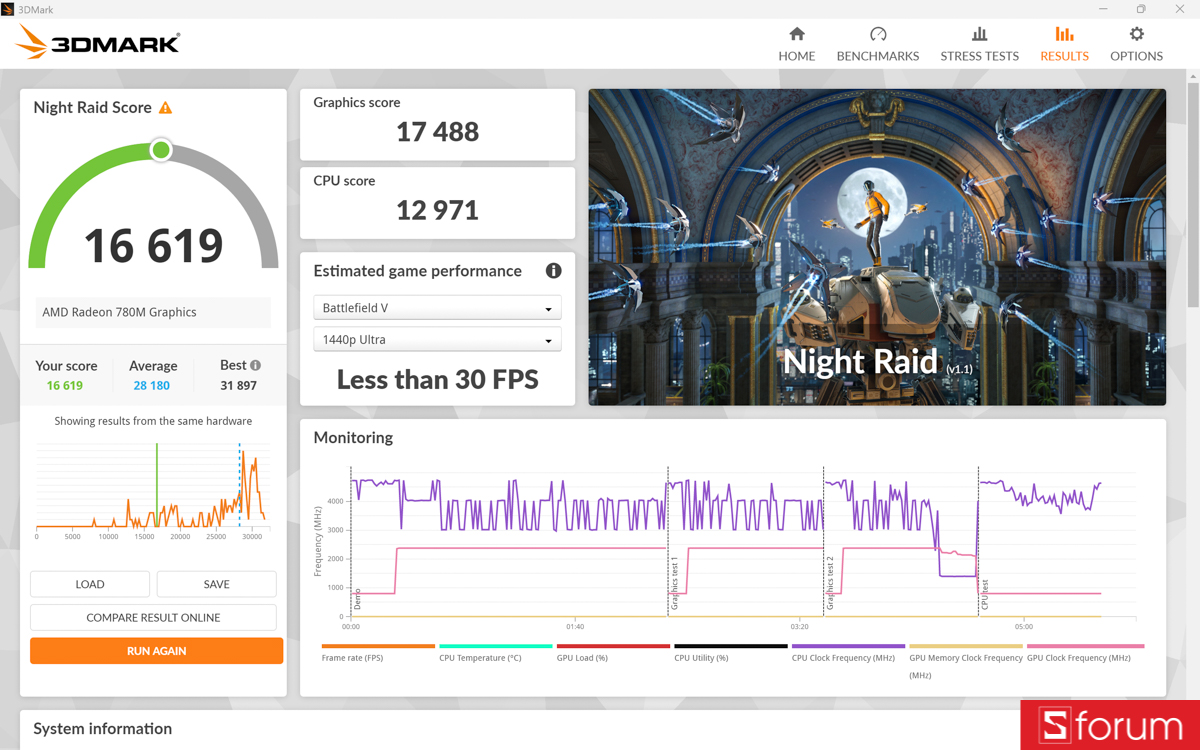Click the Night Raid benchmark image
This screenshot has height=750, width=1200.
coord(877,247)
